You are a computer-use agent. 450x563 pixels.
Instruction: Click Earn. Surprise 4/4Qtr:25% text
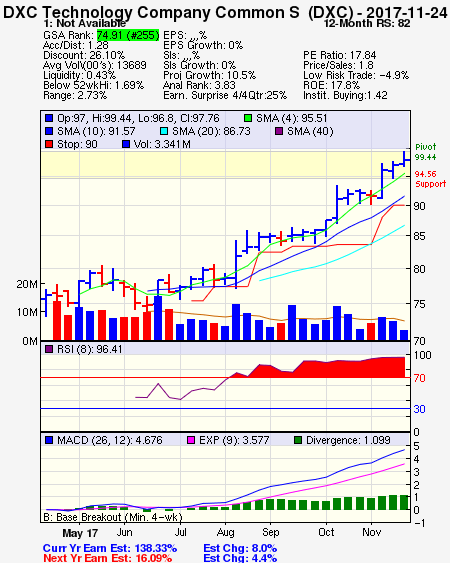225,96
